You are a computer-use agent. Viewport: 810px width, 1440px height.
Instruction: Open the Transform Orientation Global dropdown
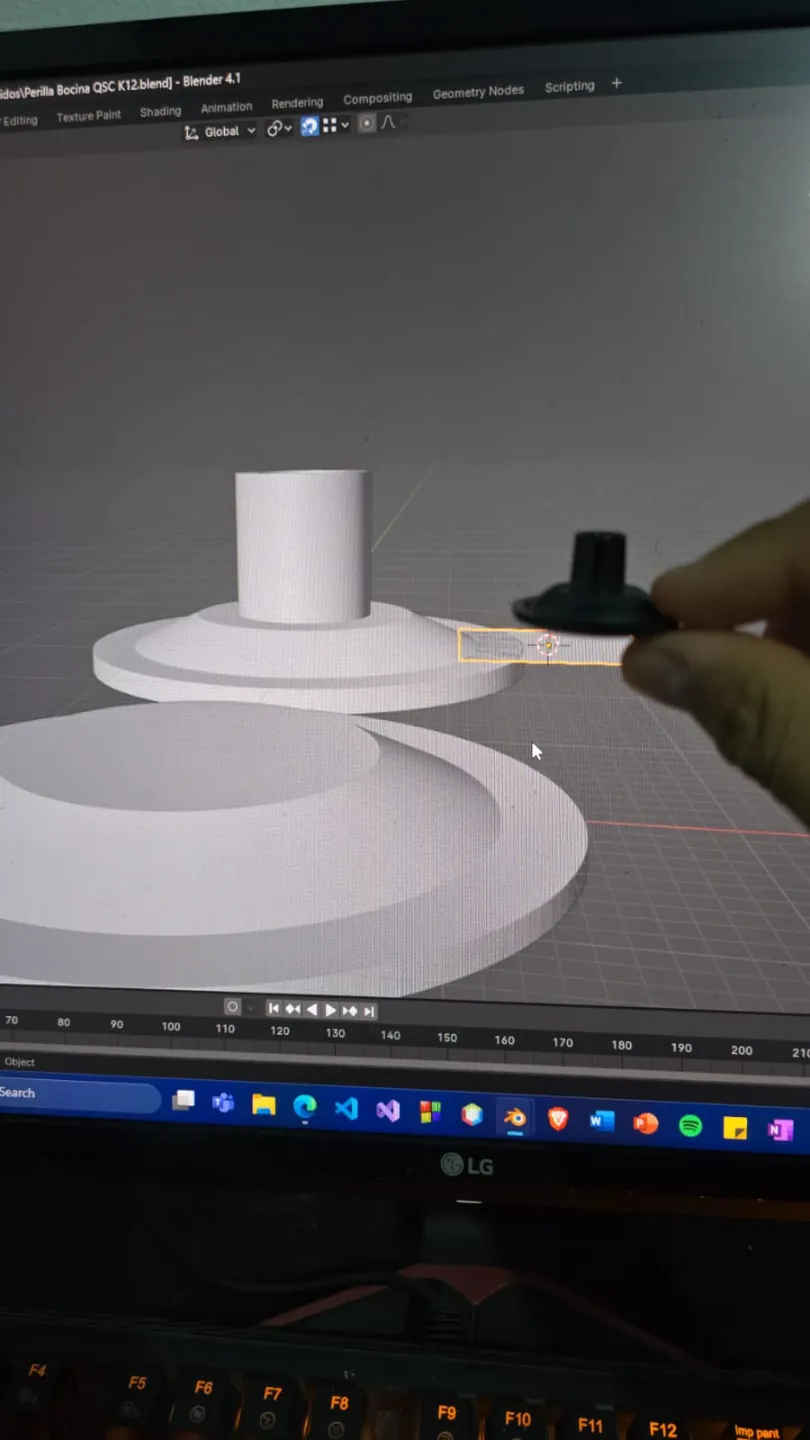(x=220, y=132)
